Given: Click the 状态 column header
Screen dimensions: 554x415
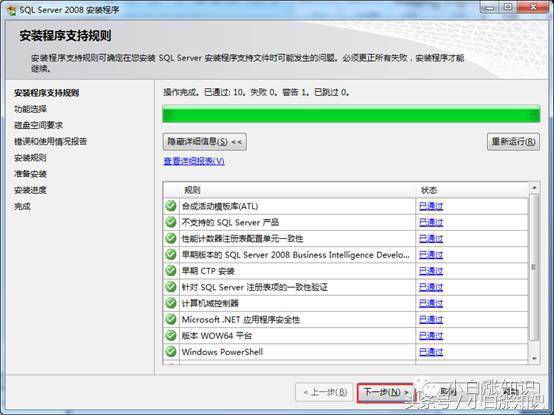Looking at the screenshot, I should pyautogui.click(x=472, y=190).
